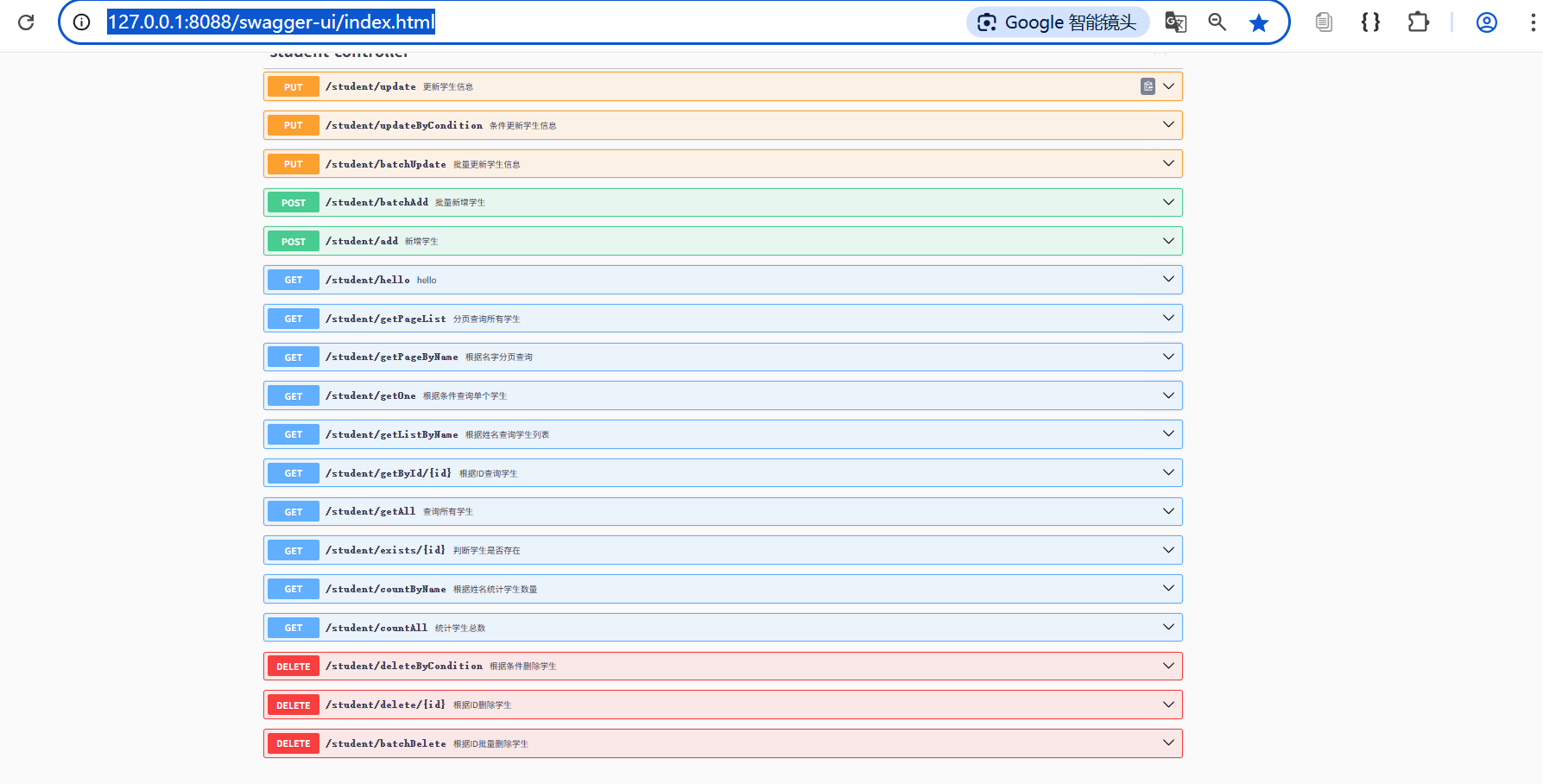Click the 分页查询所有学生 description text
Image resolution: width=1543 pixels, height=784 pixels.
(x=487, y=319)
